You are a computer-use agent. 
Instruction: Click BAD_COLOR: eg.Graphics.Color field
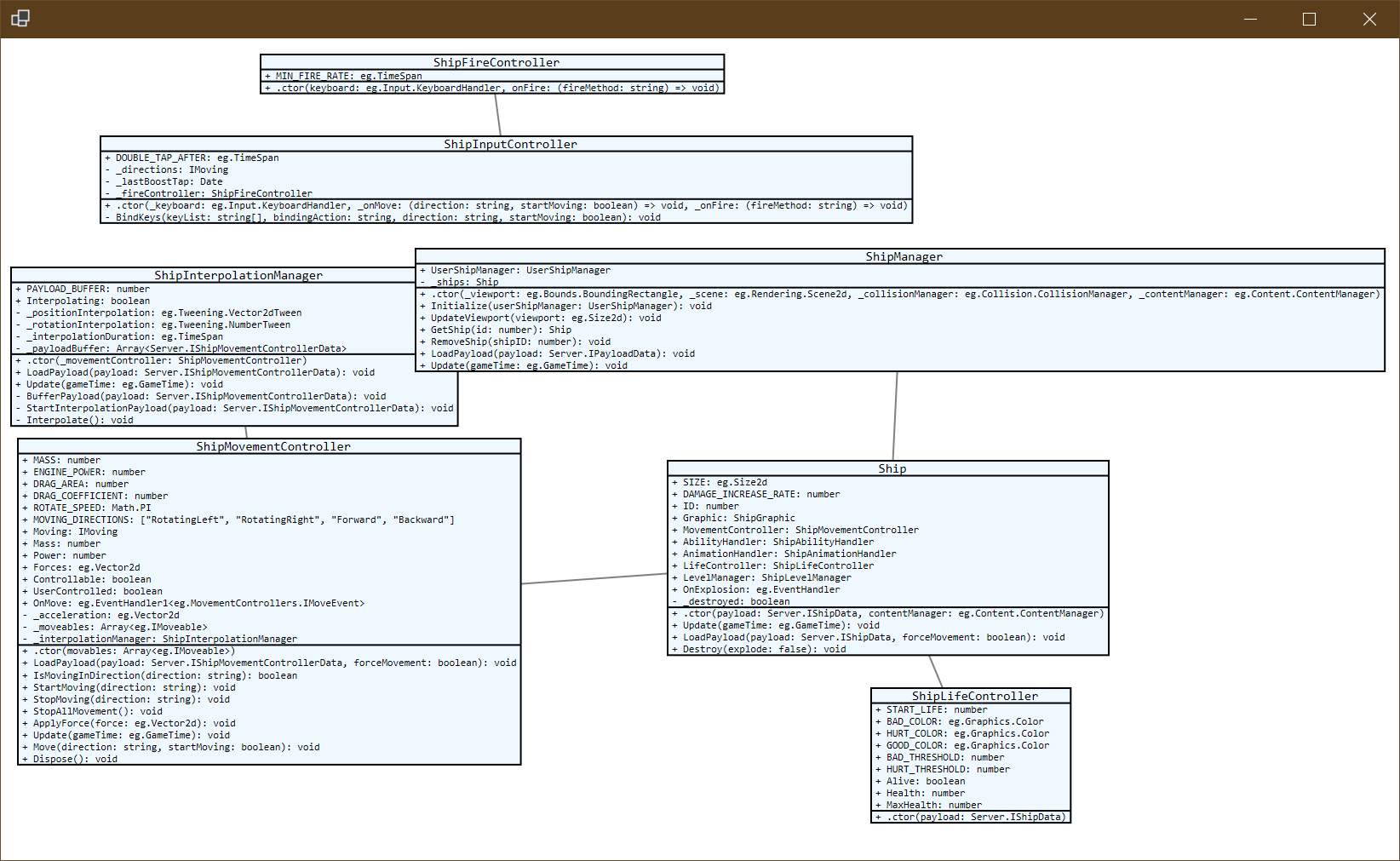[x=959, y=721]
